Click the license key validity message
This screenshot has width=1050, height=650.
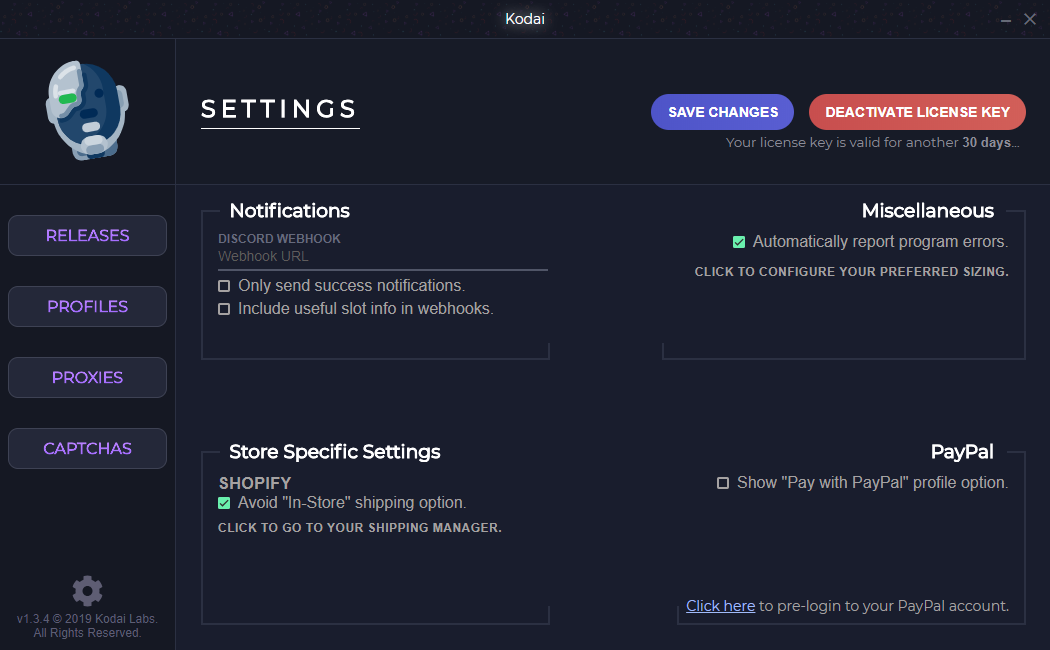(x=873, y=143)
